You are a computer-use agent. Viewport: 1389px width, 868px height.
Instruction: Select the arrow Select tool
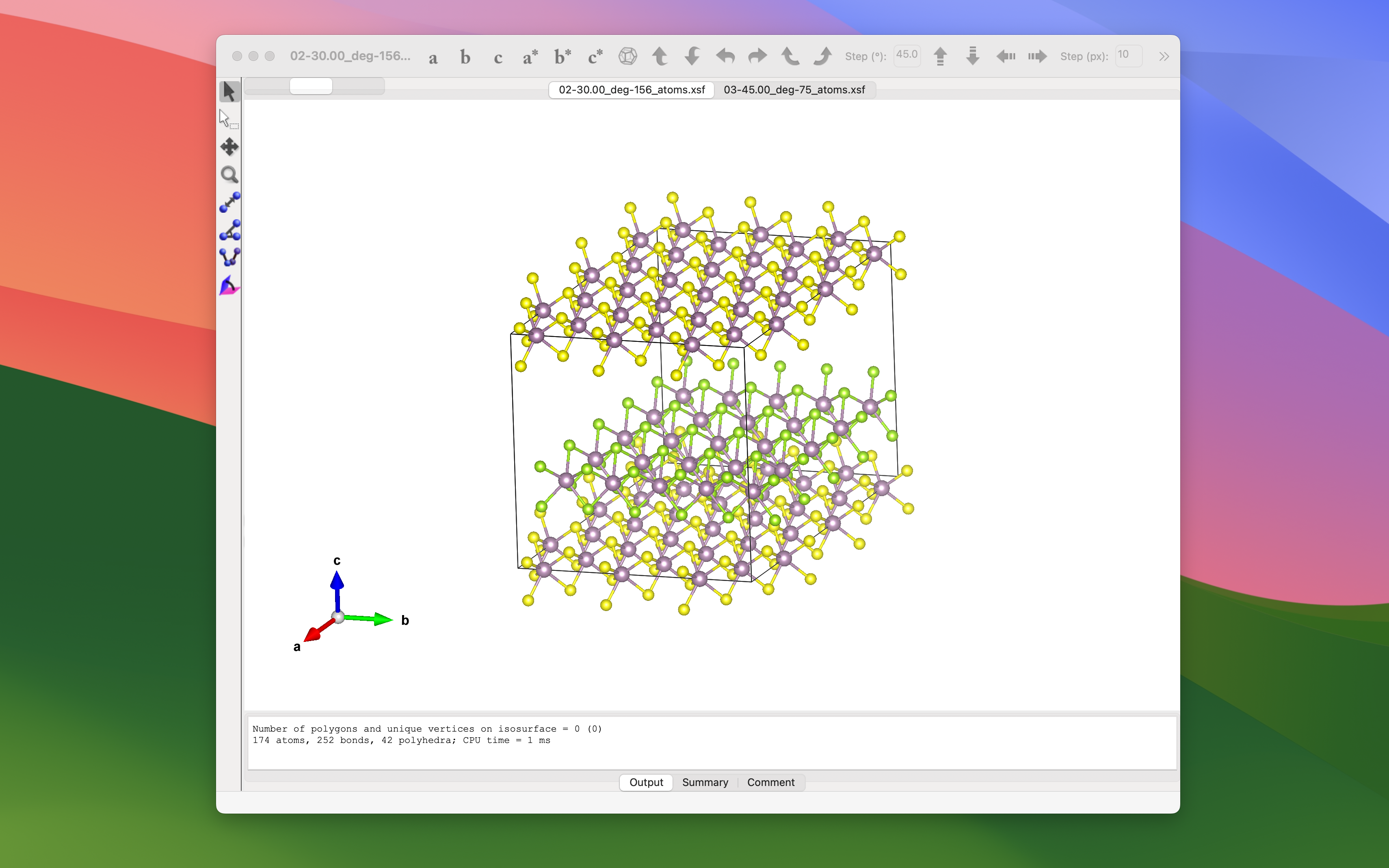point(229,91)
